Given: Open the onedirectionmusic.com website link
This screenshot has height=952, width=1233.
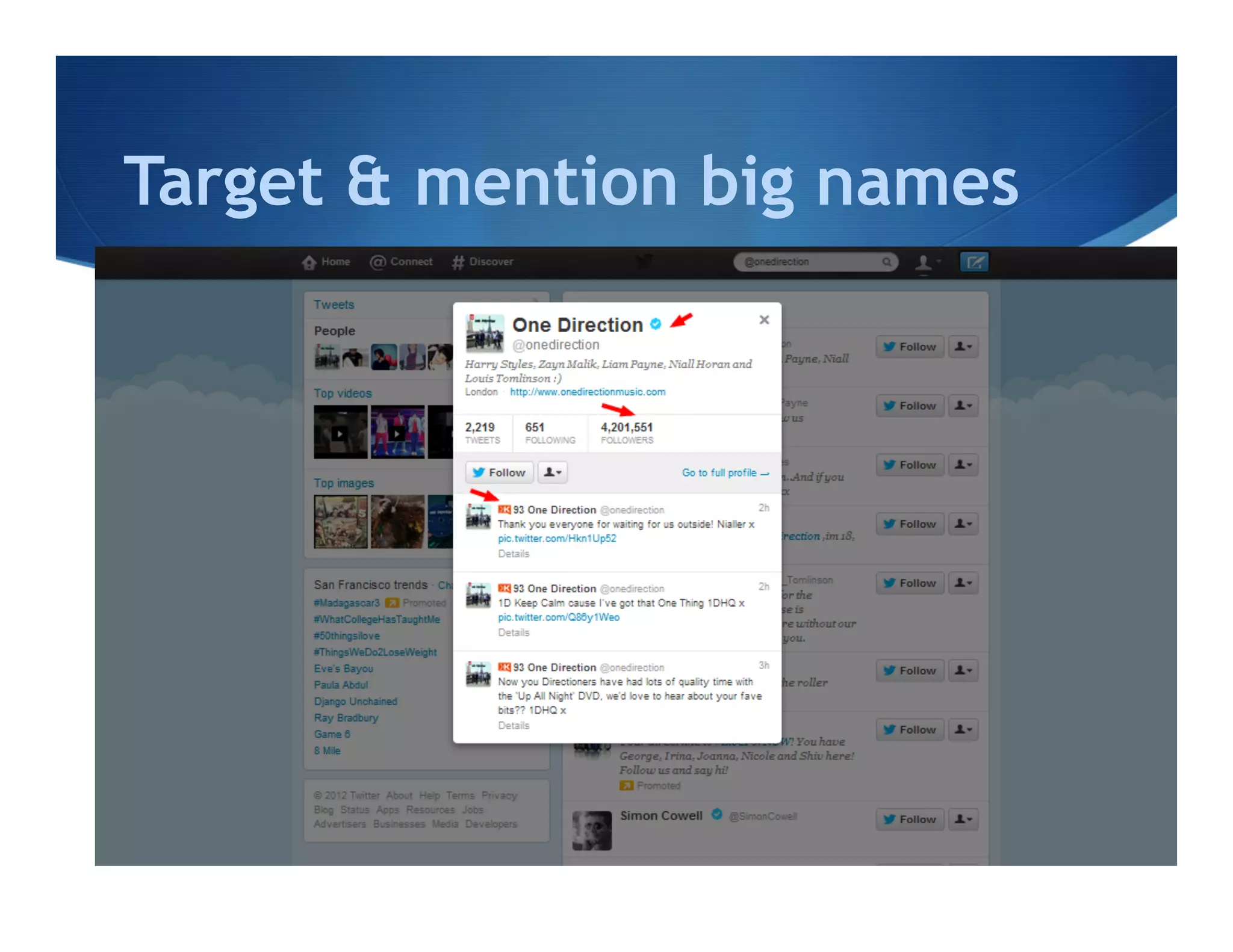Looking at the screenshot, I should [588, 392].
